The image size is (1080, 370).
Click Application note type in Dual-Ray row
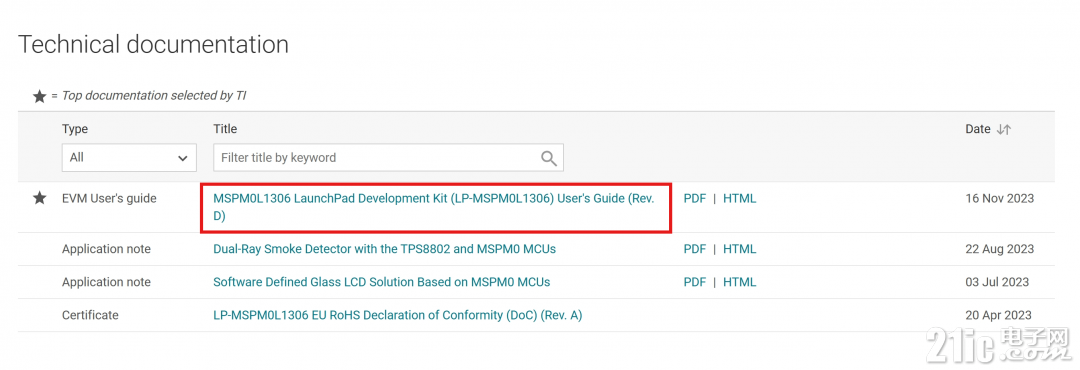click(x=106, y=249)
